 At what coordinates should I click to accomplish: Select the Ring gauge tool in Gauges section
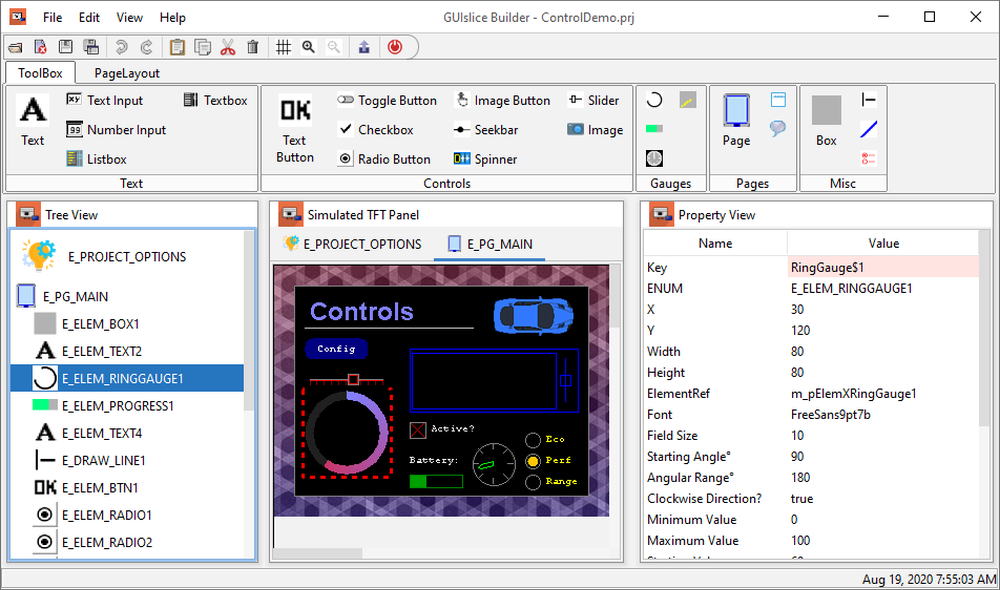pyautogui.click(x=653, y=99)
